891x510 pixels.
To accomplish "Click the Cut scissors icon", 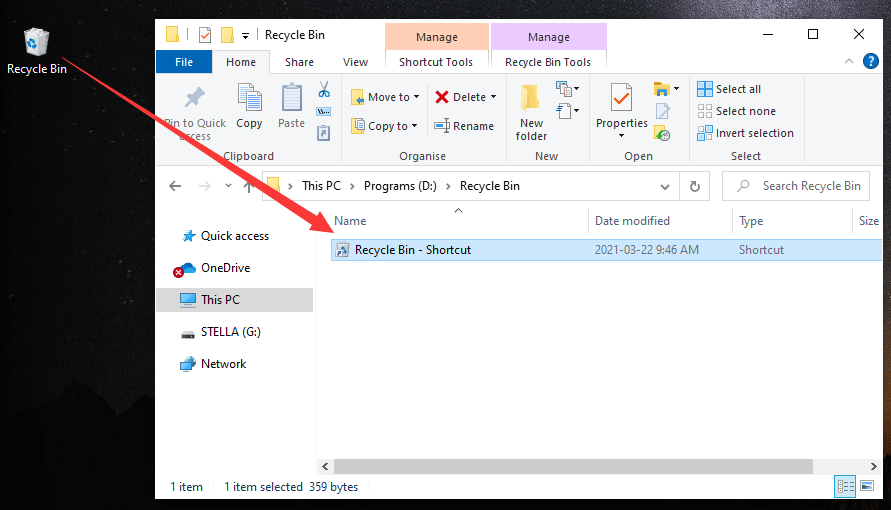I will (324, 89).
